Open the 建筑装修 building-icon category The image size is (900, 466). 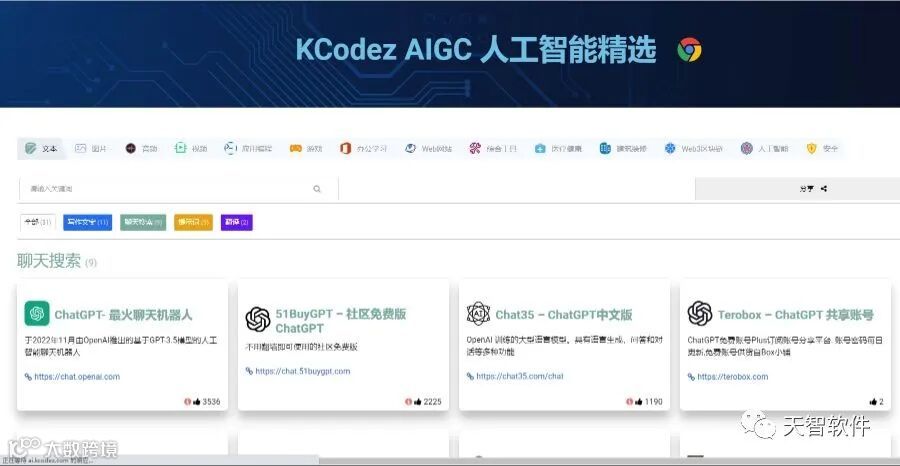(x=623, y=149)
